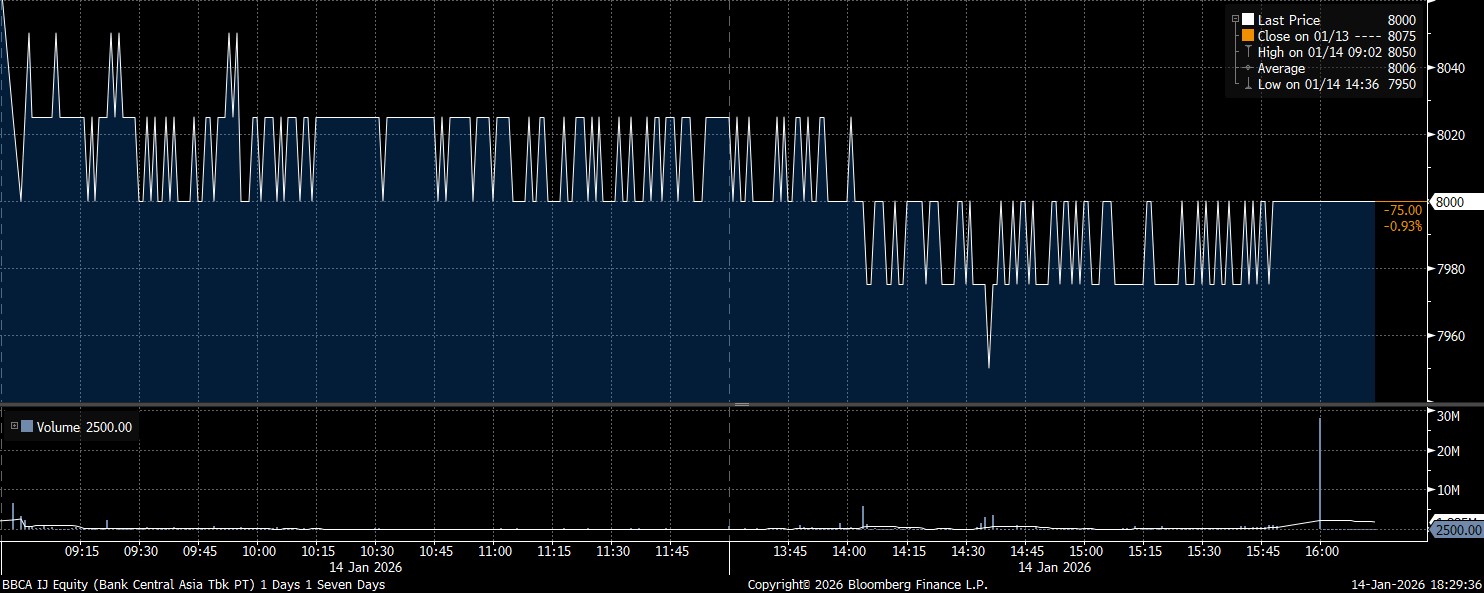Click the Low marker icon in legend

(x=1247, y=85)
